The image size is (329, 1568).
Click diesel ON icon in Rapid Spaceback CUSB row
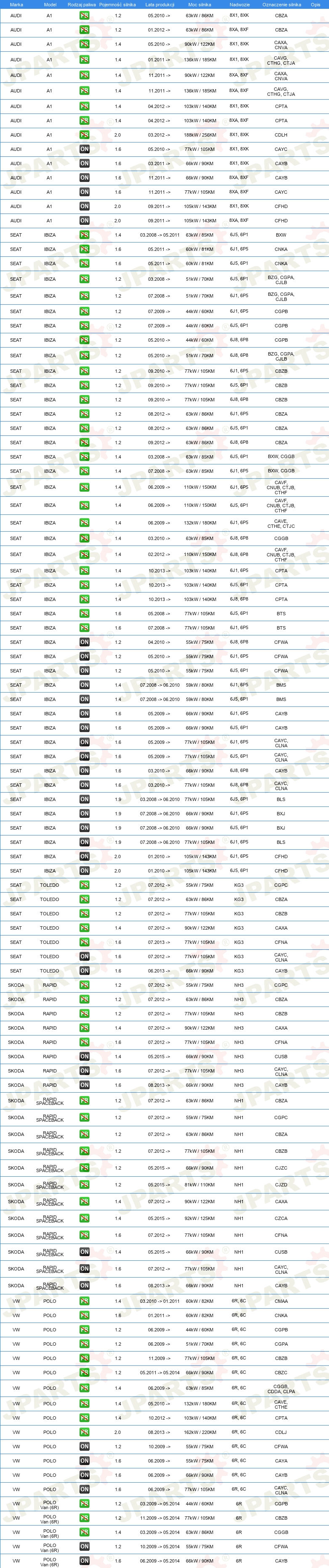84,1252
